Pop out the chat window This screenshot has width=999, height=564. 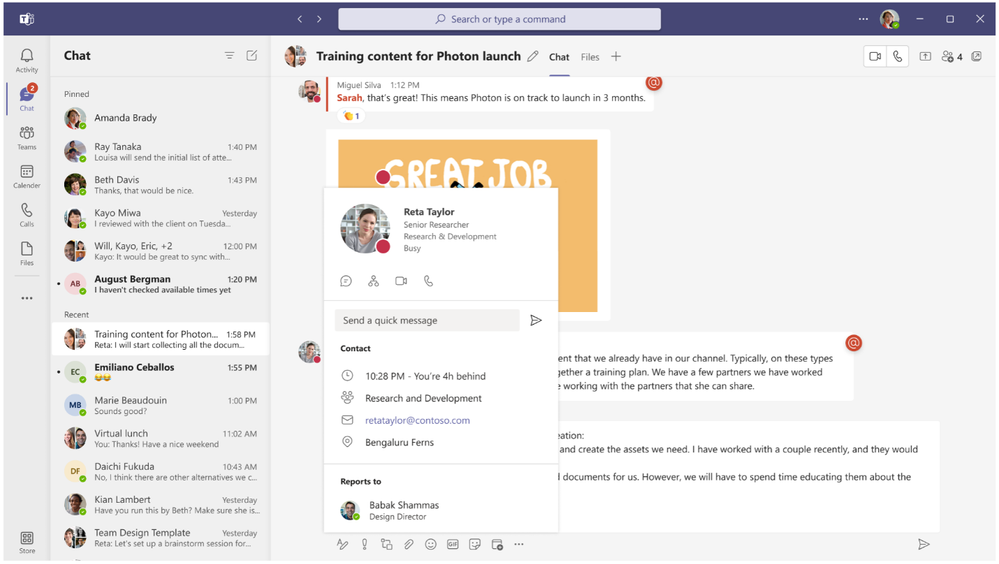[x=976, y=56]
